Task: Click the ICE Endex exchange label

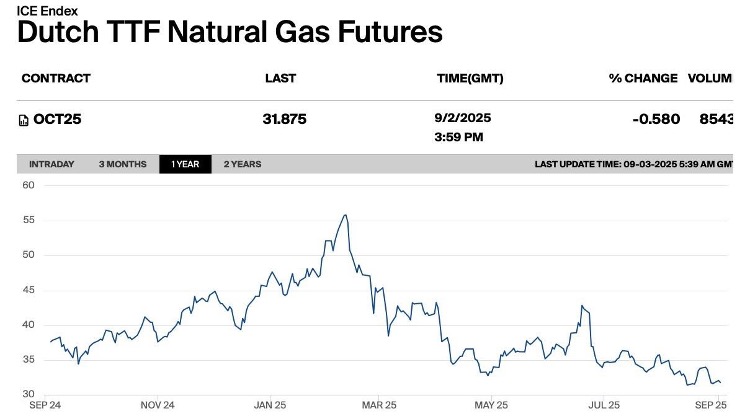Action: click(47, 11)
